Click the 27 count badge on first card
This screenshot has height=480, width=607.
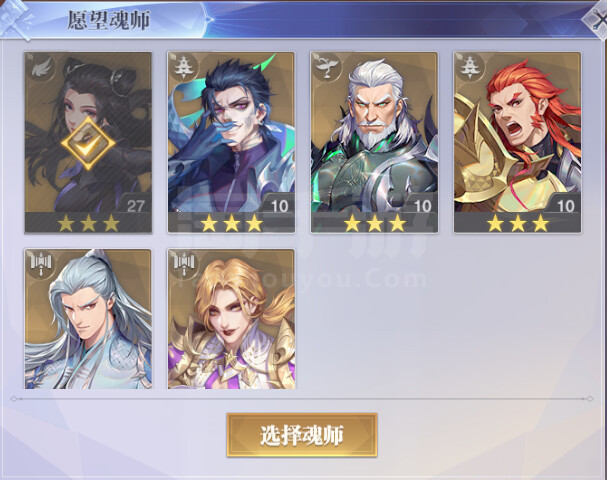(135, 206)
